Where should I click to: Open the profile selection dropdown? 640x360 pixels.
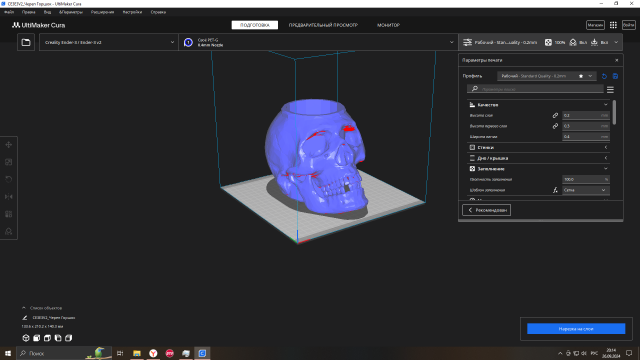click(x=547, y=76)
